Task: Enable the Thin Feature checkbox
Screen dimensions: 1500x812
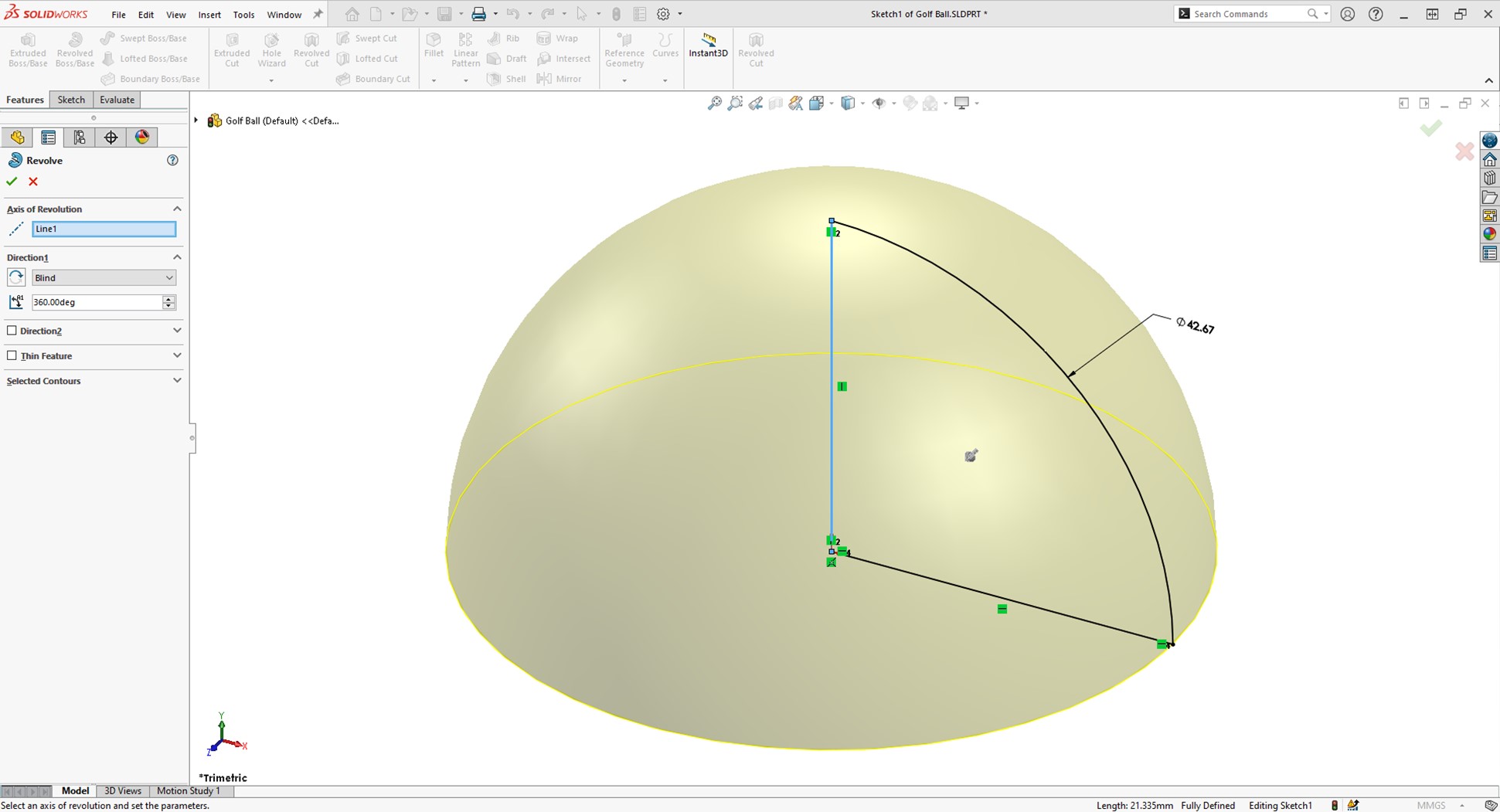Action: click(12, 355)
